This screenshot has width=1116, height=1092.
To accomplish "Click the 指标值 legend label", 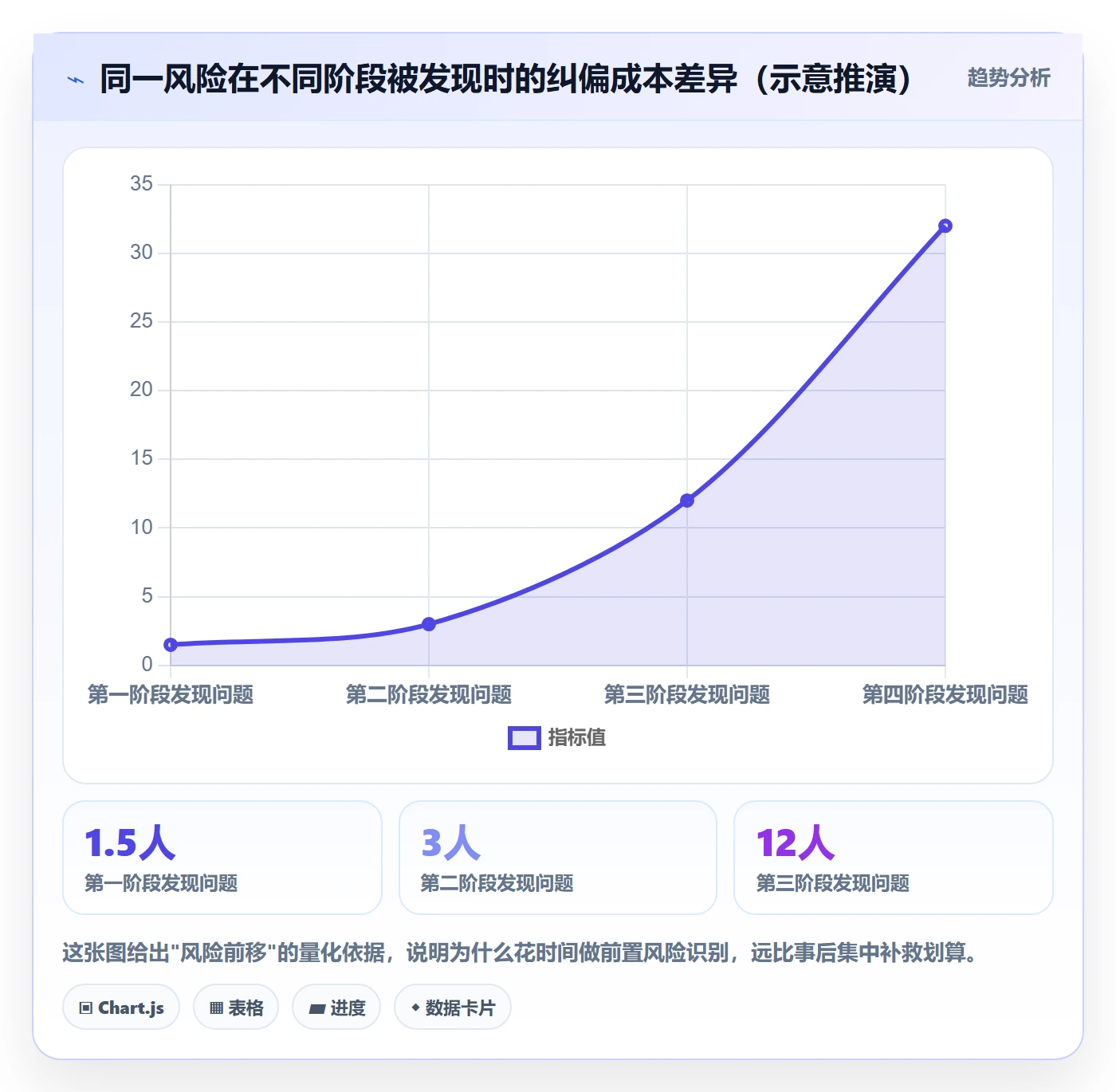I will pyautogui.click(x=577, y=738).
